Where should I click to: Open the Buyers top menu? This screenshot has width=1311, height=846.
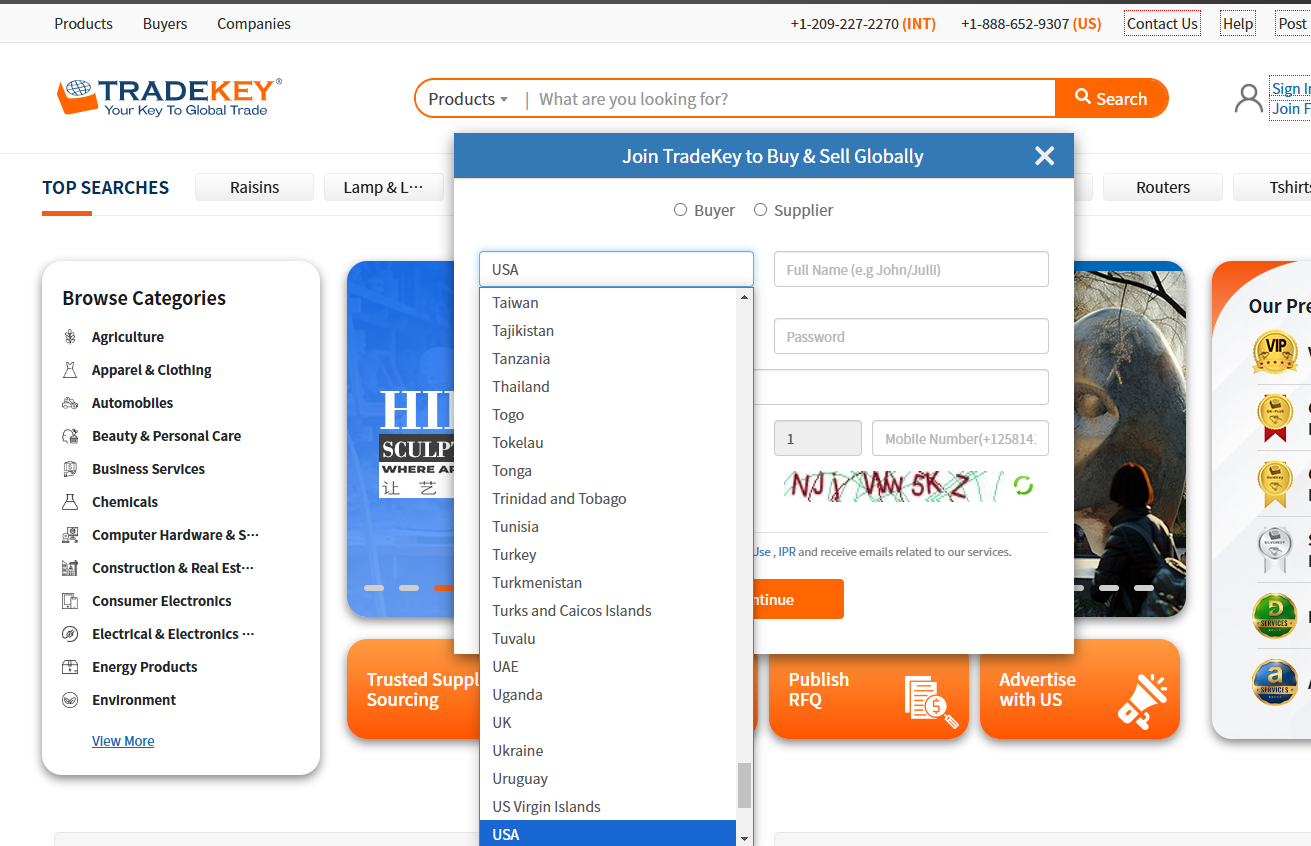[x=165, y=23]
